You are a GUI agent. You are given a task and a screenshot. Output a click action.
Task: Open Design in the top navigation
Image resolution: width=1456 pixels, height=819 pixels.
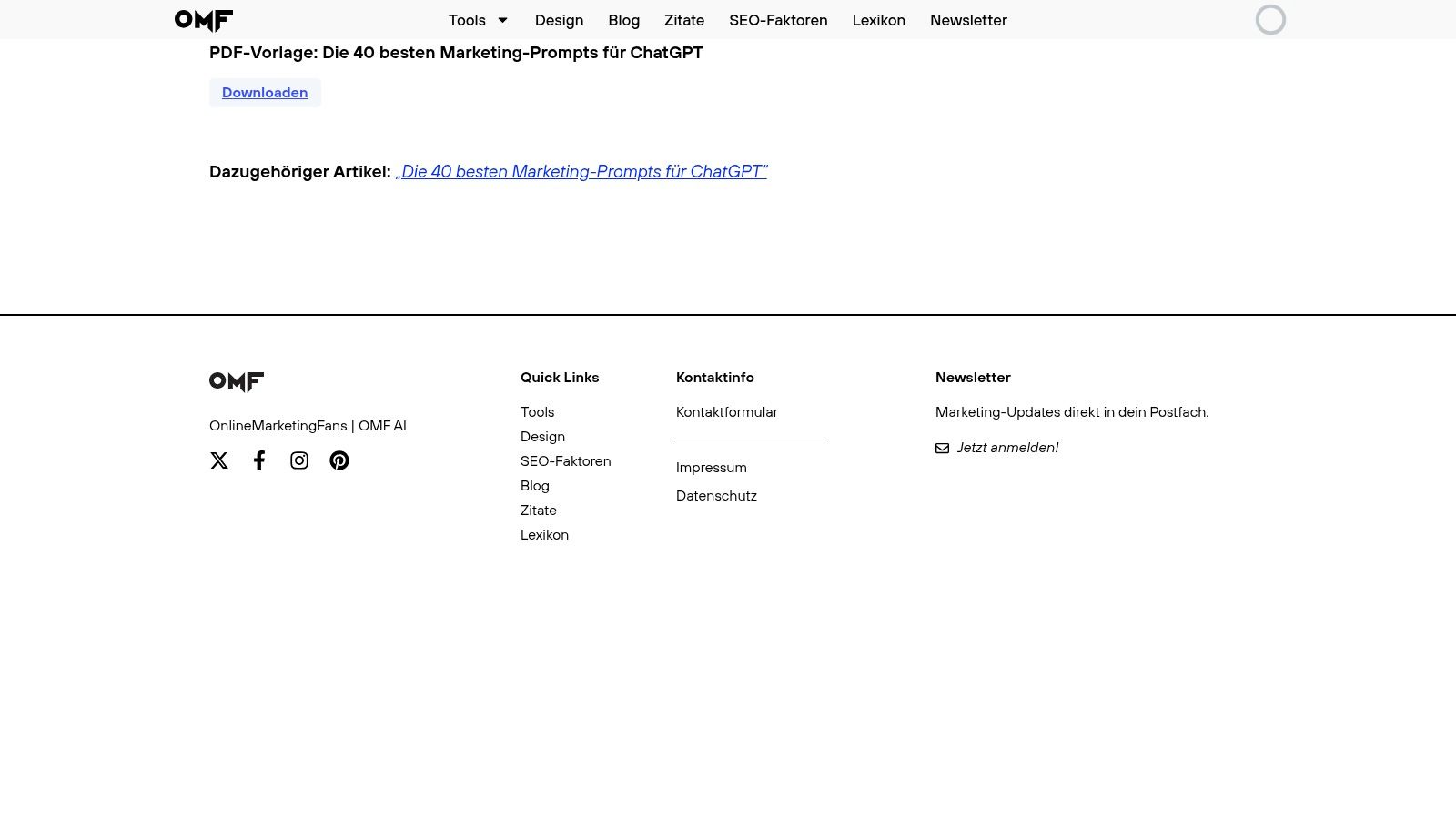[x=559, y=20]
